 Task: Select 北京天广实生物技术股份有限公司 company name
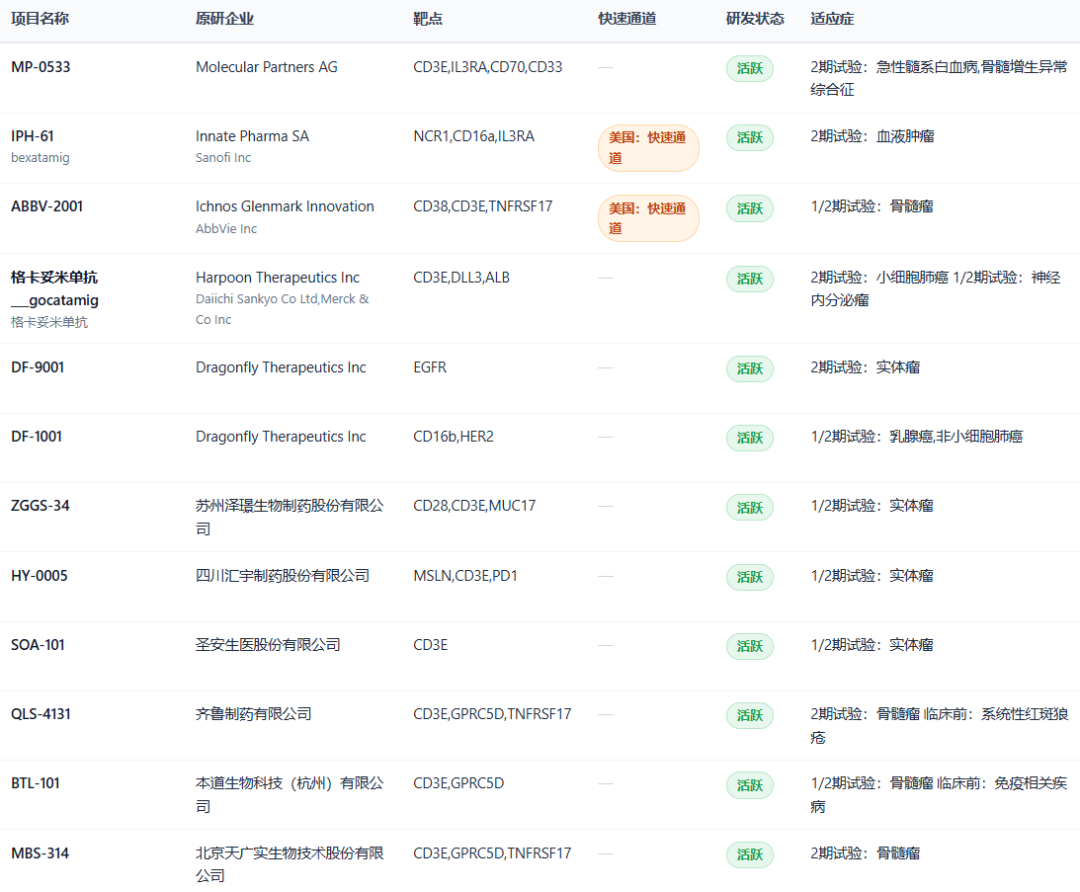point(290,864)
